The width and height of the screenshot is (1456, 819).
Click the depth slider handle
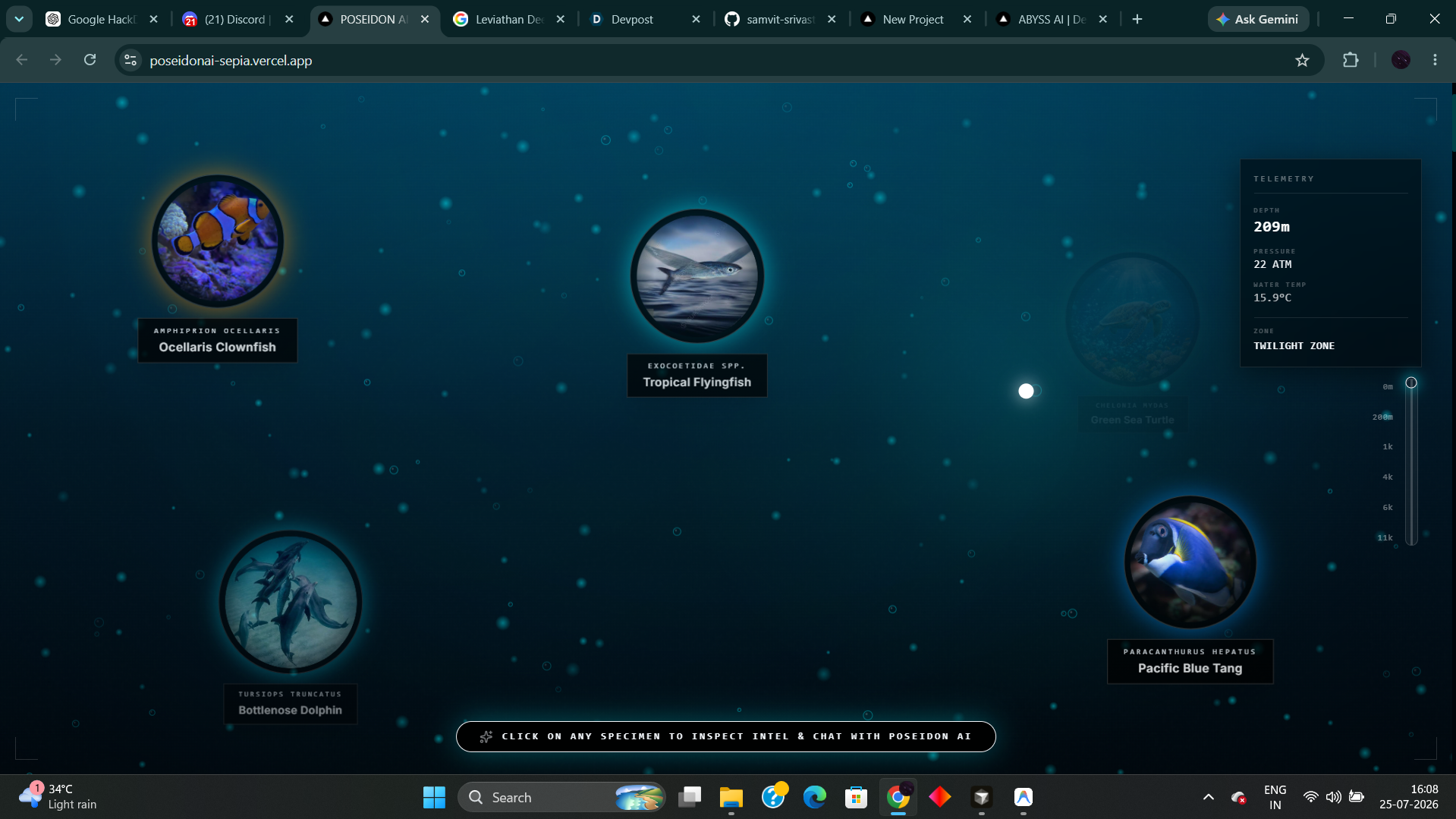click(1411, 383)
